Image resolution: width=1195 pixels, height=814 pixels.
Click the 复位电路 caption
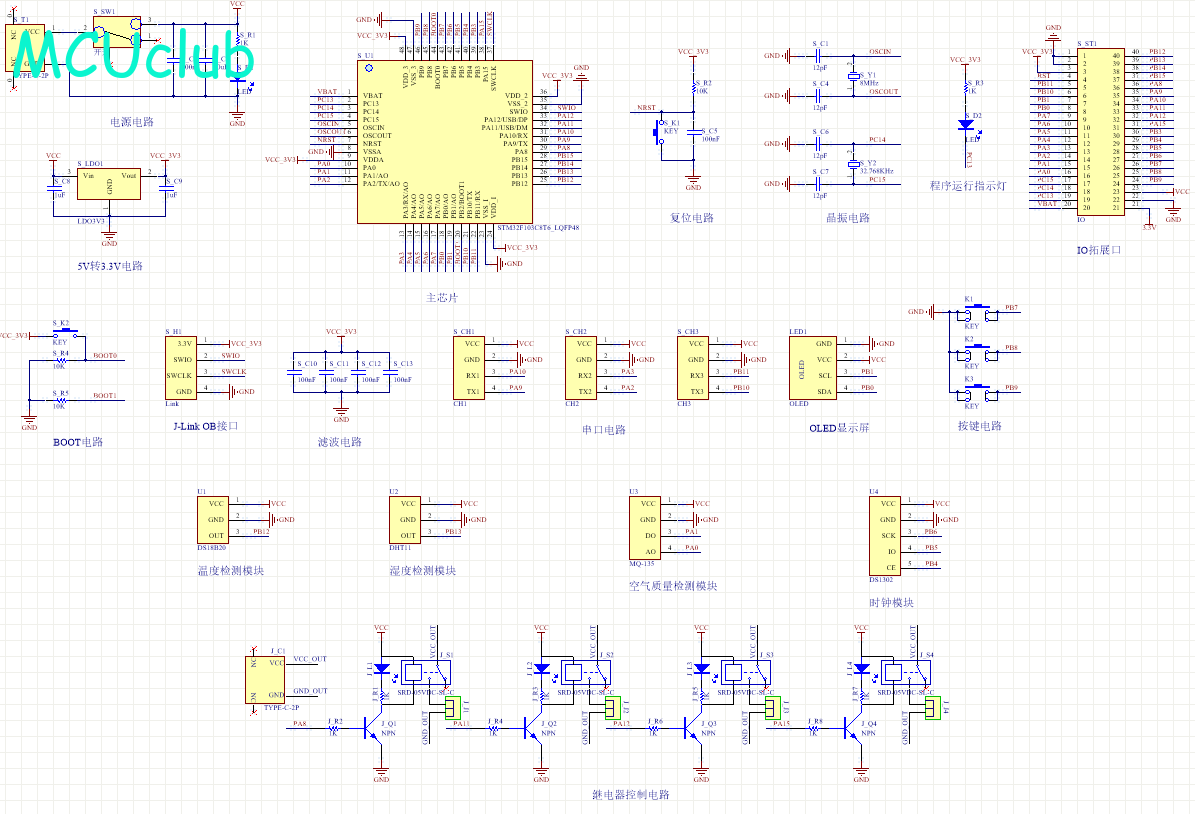click(692, 217)
